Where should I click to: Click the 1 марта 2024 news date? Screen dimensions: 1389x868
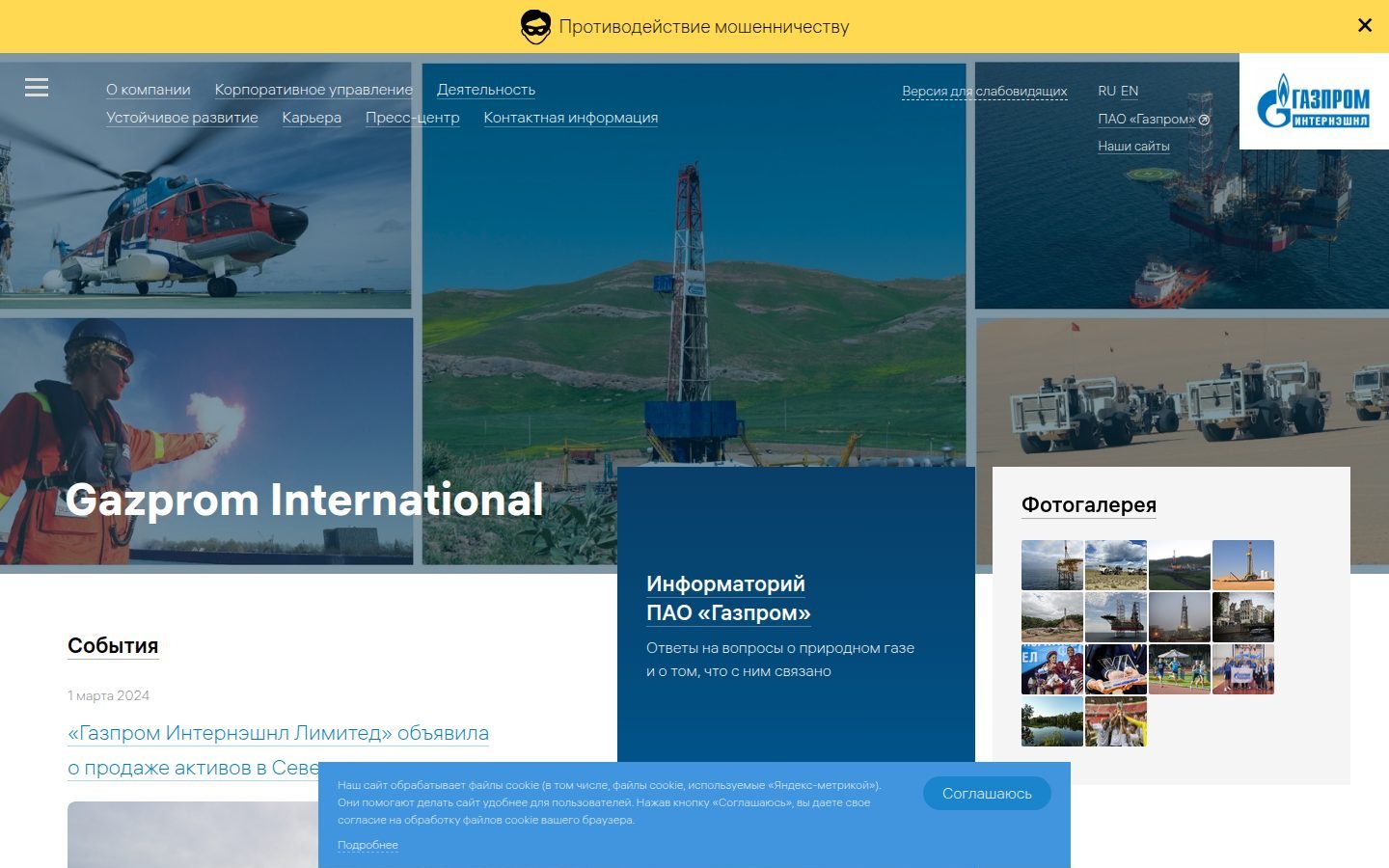[x=108, y=695]
